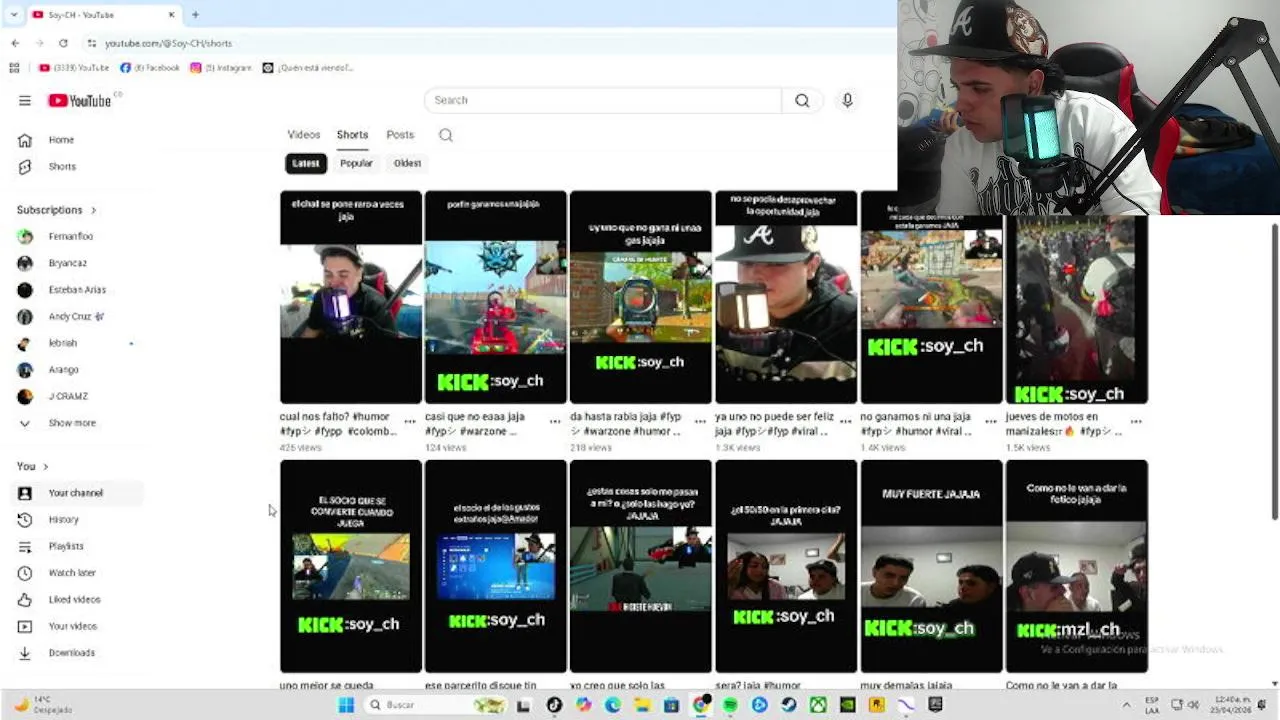1280x720 pixels.
Task: Open weather widget in taskbar
Action: [45, 705]
